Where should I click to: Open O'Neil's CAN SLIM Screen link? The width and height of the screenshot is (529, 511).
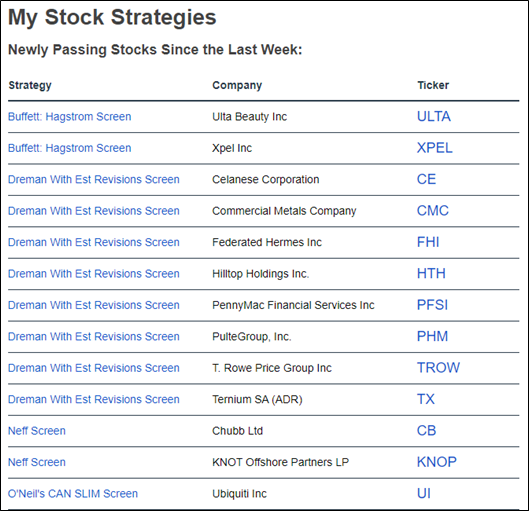[73, 493]
